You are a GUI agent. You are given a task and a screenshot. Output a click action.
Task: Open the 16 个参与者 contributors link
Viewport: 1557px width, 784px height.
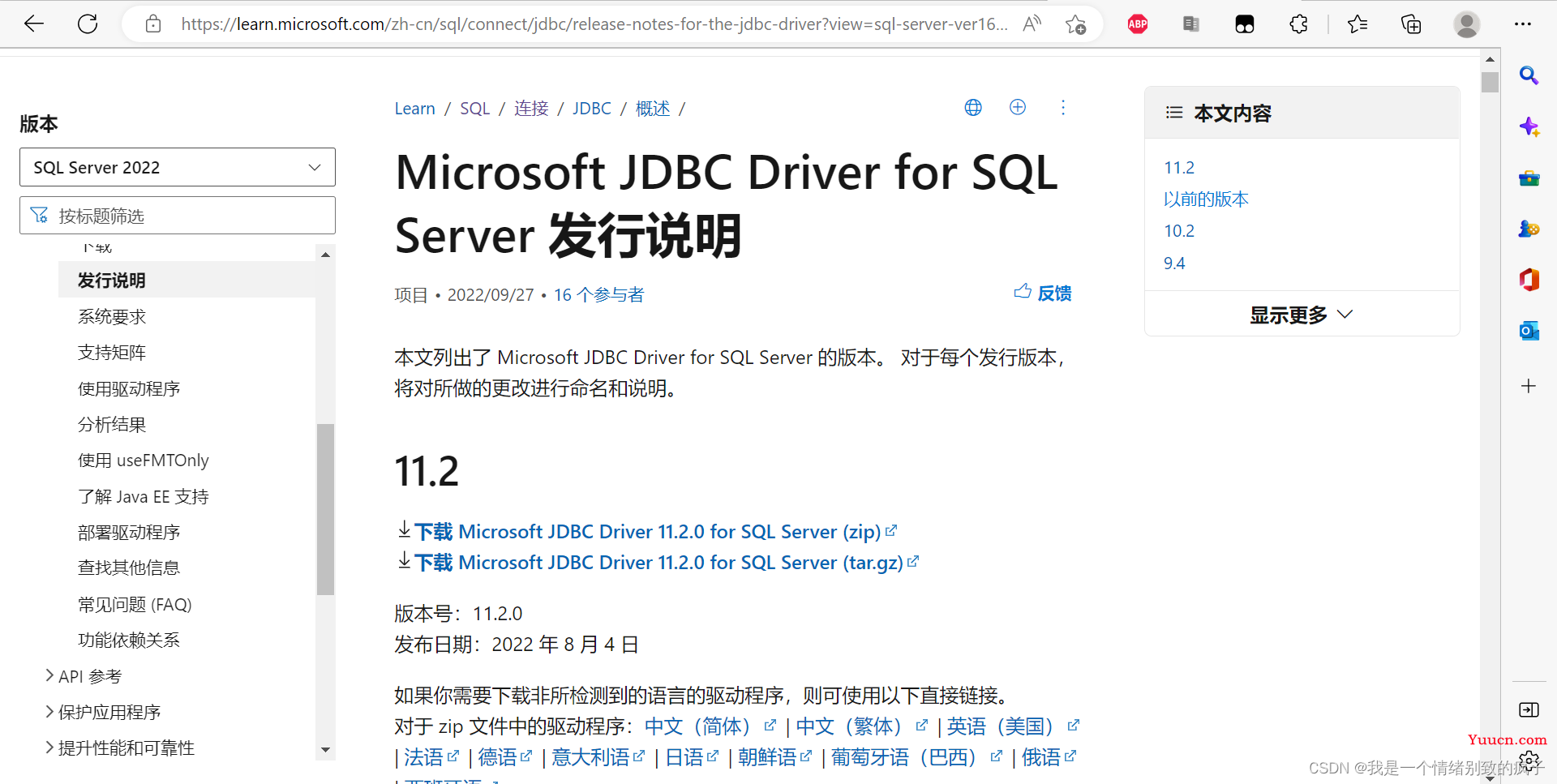tap(598, 294)
